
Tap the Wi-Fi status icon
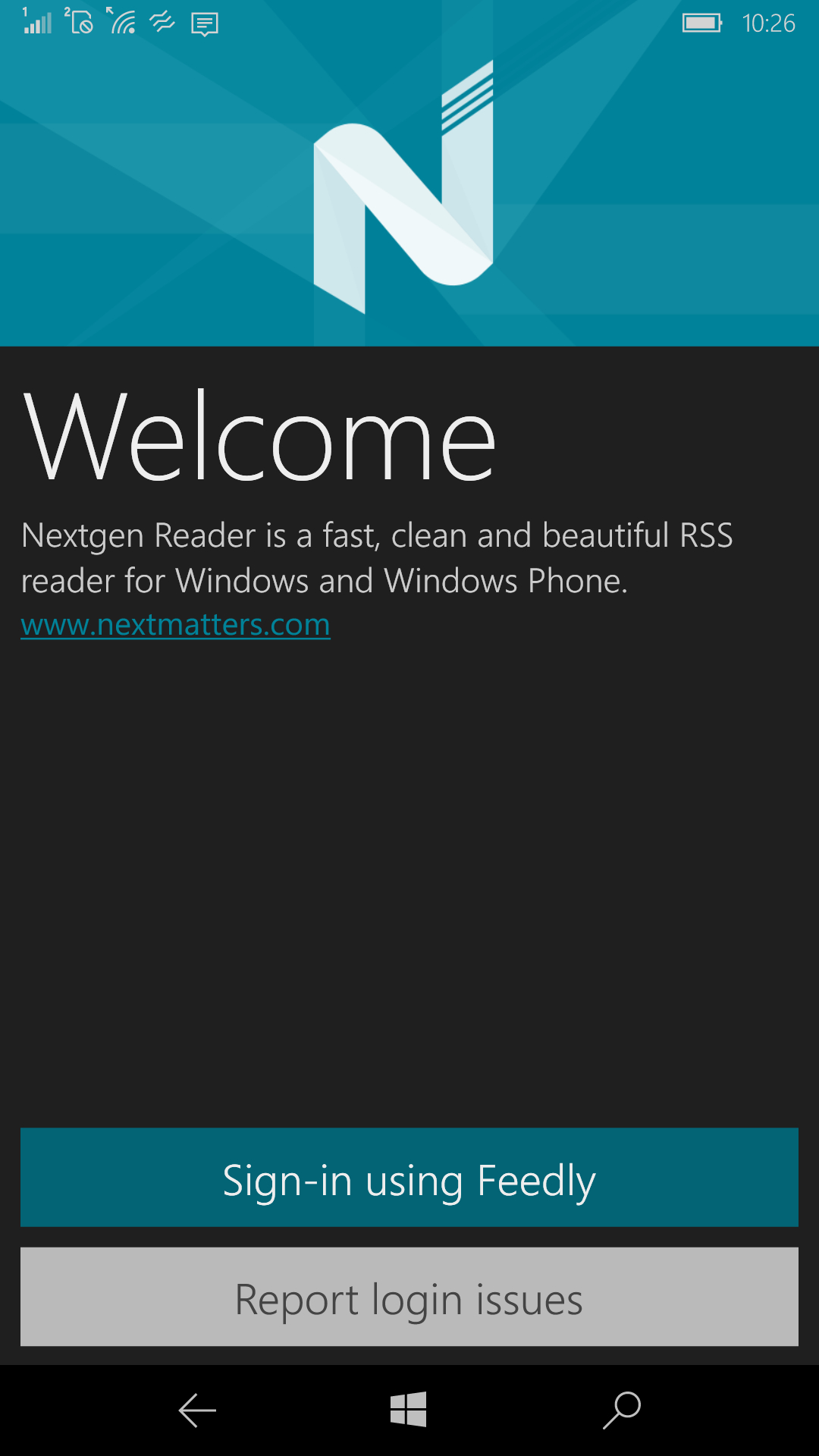(121, 21)
